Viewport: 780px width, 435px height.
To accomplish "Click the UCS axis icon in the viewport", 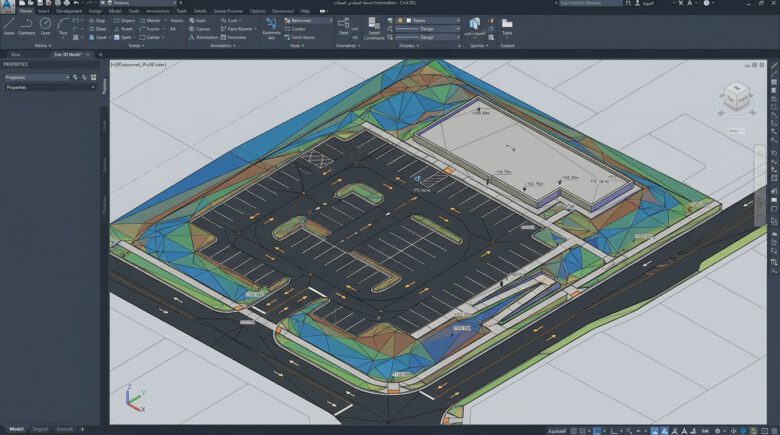I will 133,398.
